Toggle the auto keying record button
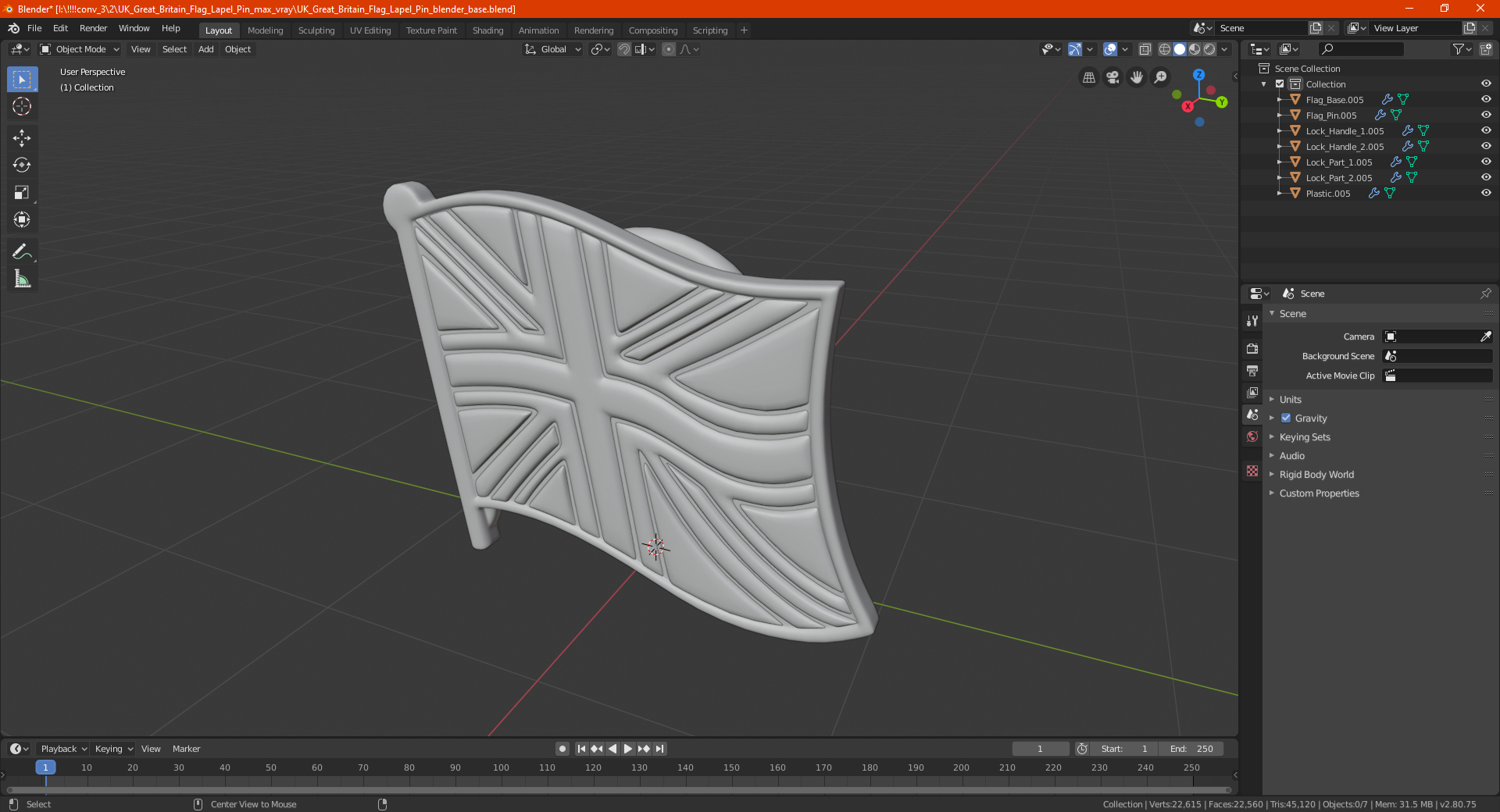The height and width of the screenshot is (812, 1500). click(x=562, y=749)
